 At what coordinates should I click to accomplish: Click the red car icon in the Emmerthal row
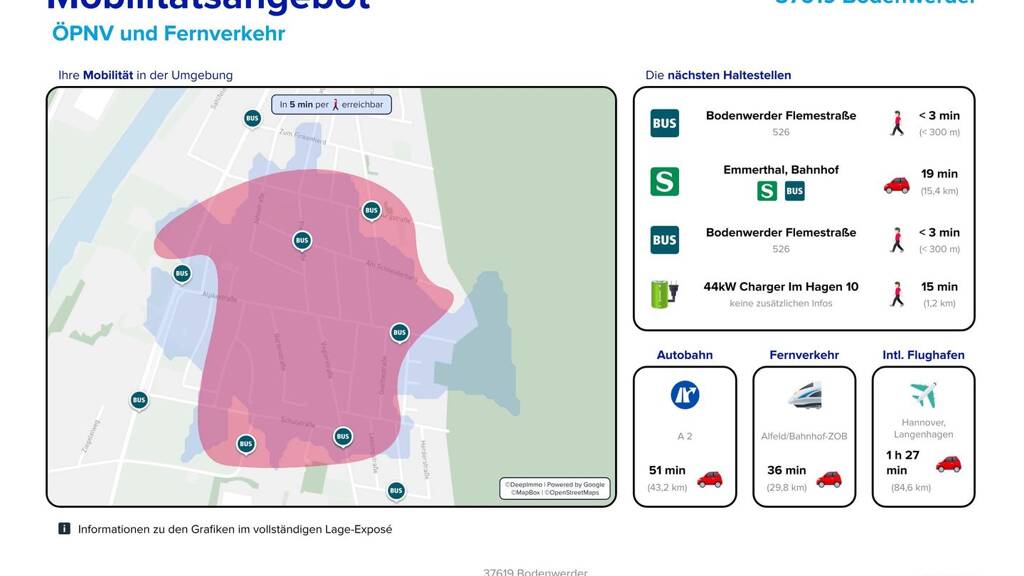896,184
